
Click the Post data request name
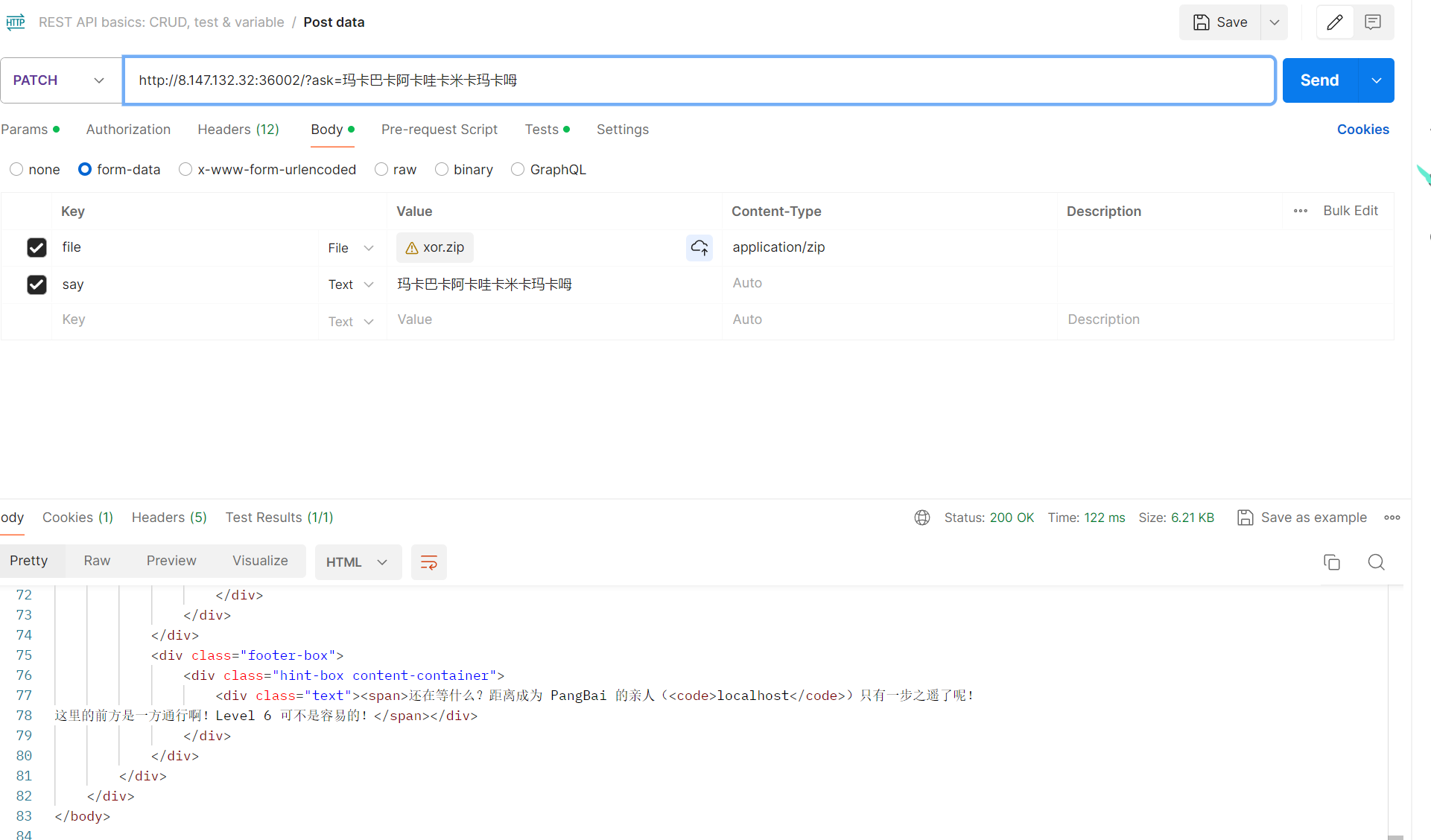(334, 22)
